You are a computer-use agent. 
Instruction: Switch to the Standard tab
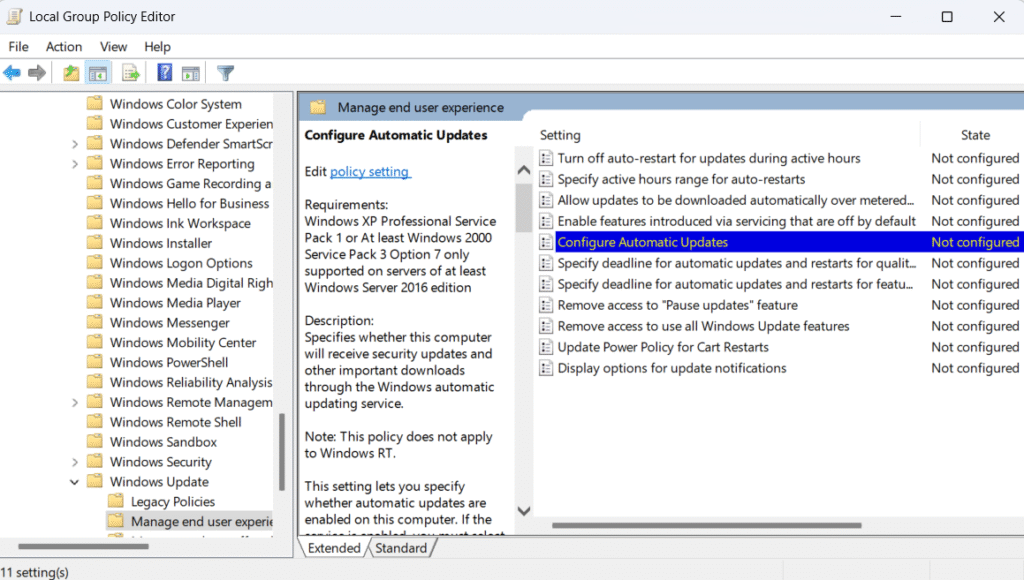point(400,548)
